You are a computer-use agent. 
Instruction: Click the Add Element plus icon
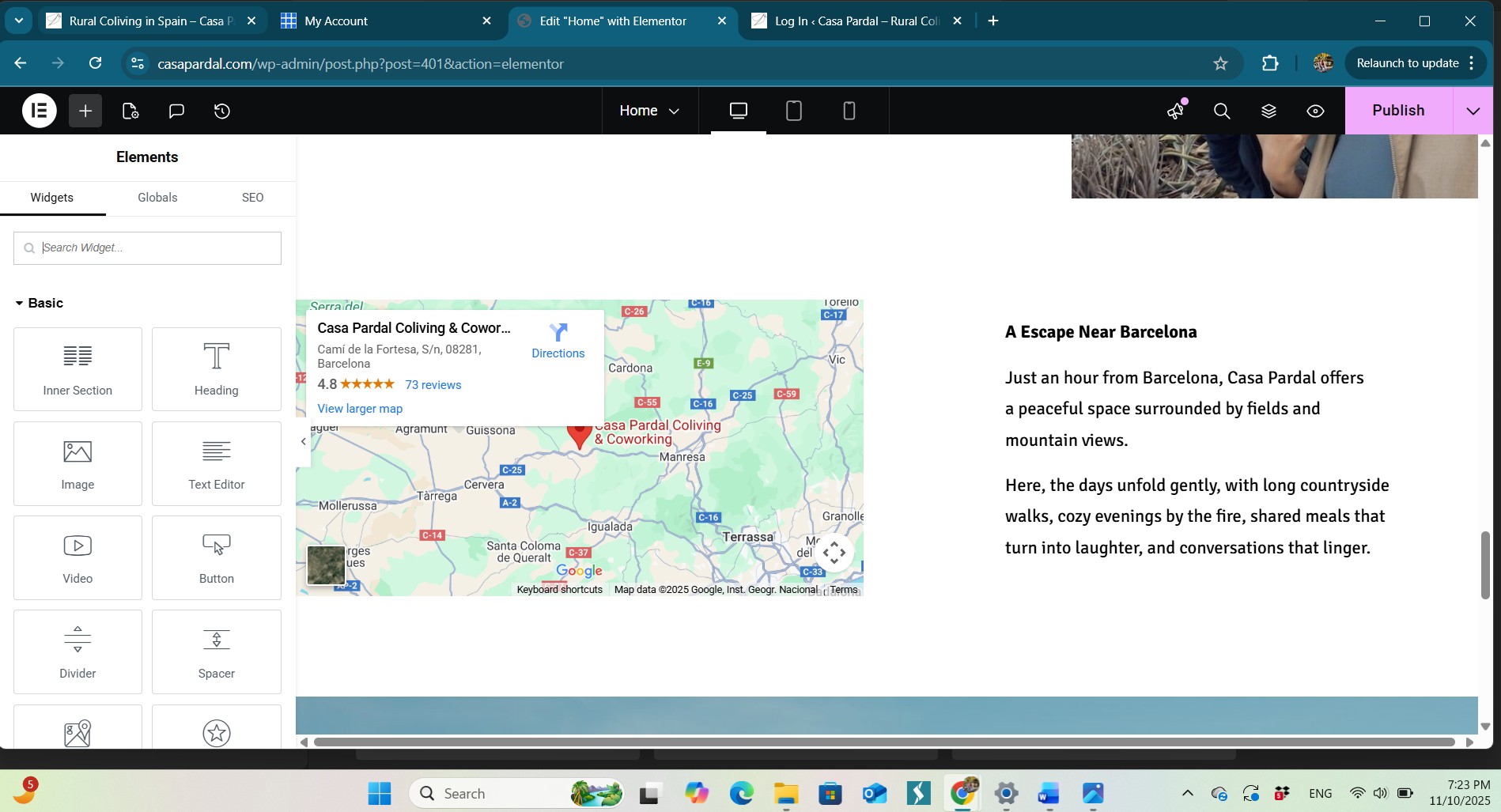pos(85,111)
